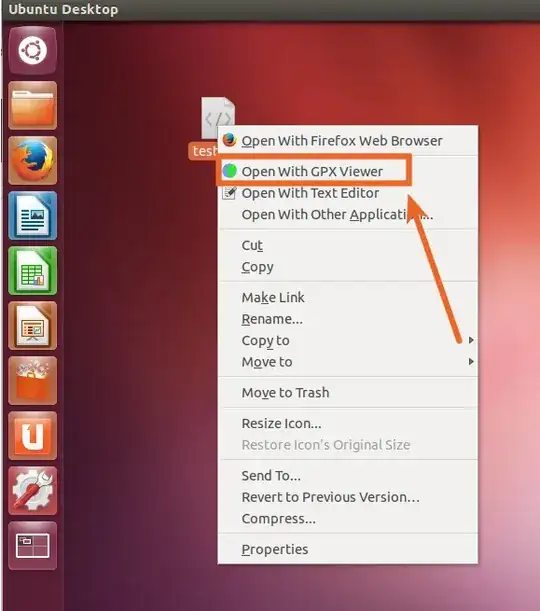Expand the Copy to submenu arrow
Screen dimensions: 540x611
click(471, 340)
